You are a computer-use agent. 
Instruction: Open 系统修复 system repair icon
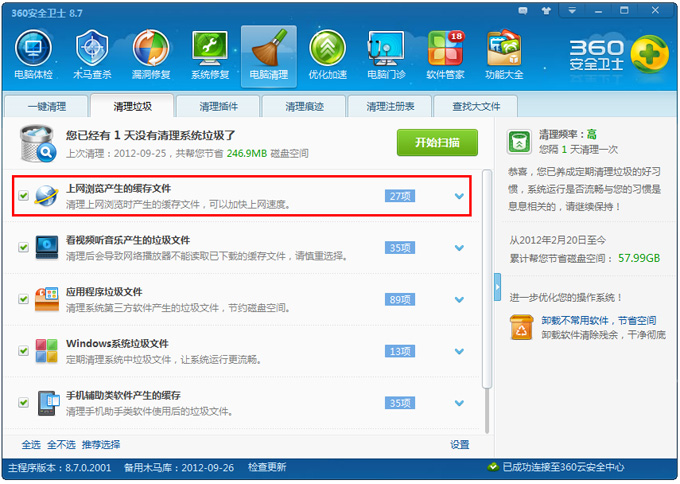click(210, 55)
